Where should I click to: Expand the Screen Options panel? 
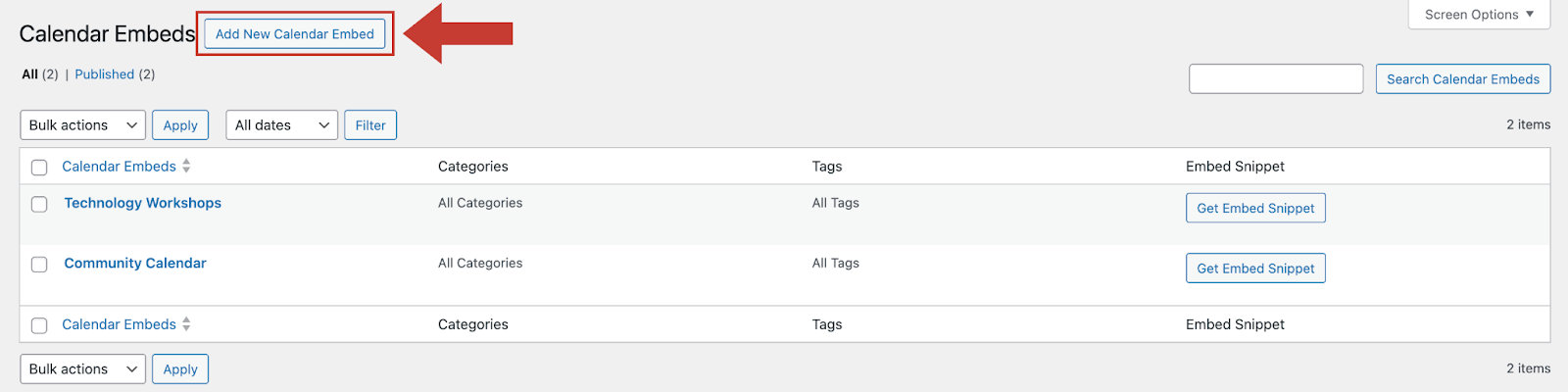tap(1478, 15)
